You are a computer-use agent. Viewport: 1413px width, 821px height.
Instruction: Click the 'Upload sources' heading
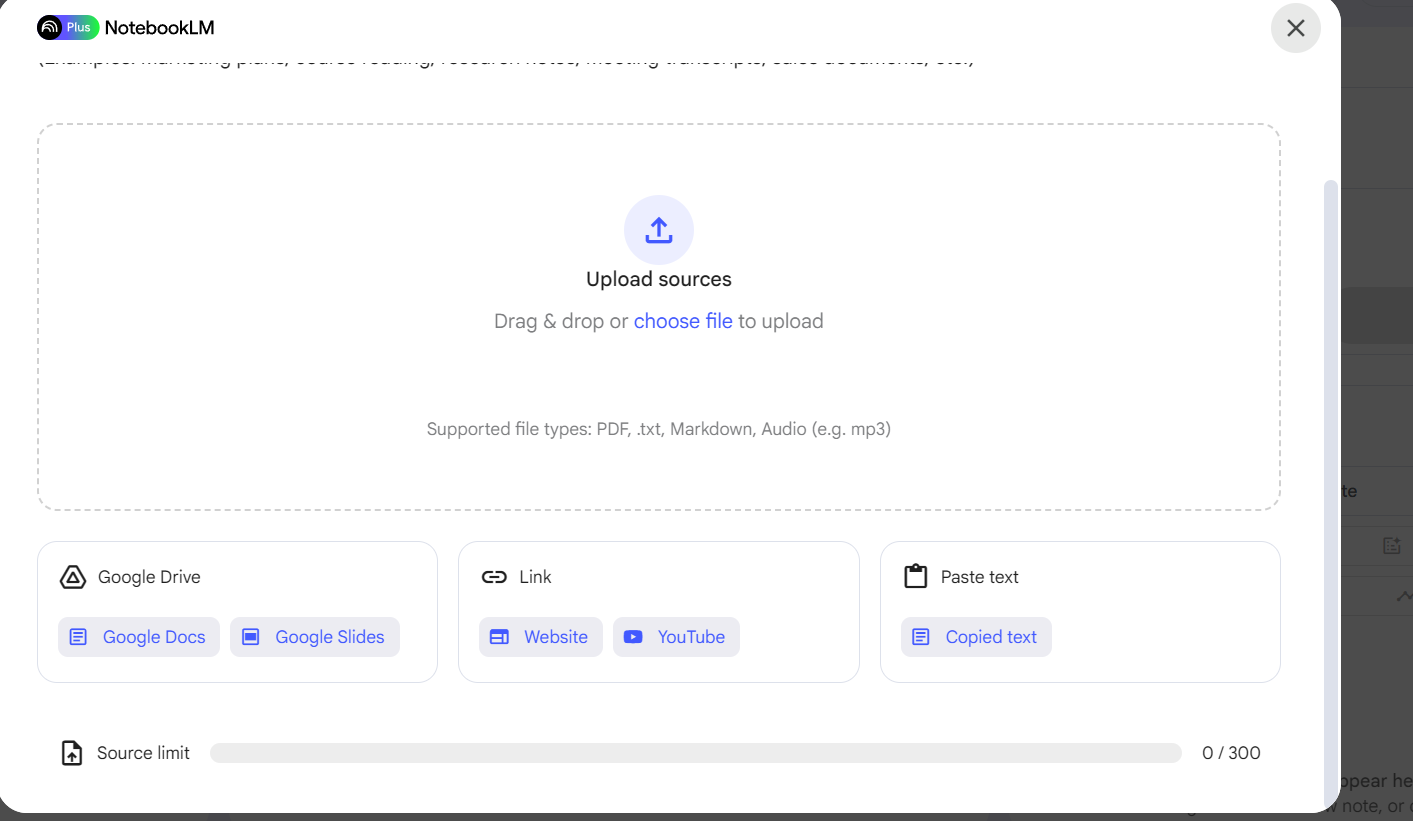659,279
